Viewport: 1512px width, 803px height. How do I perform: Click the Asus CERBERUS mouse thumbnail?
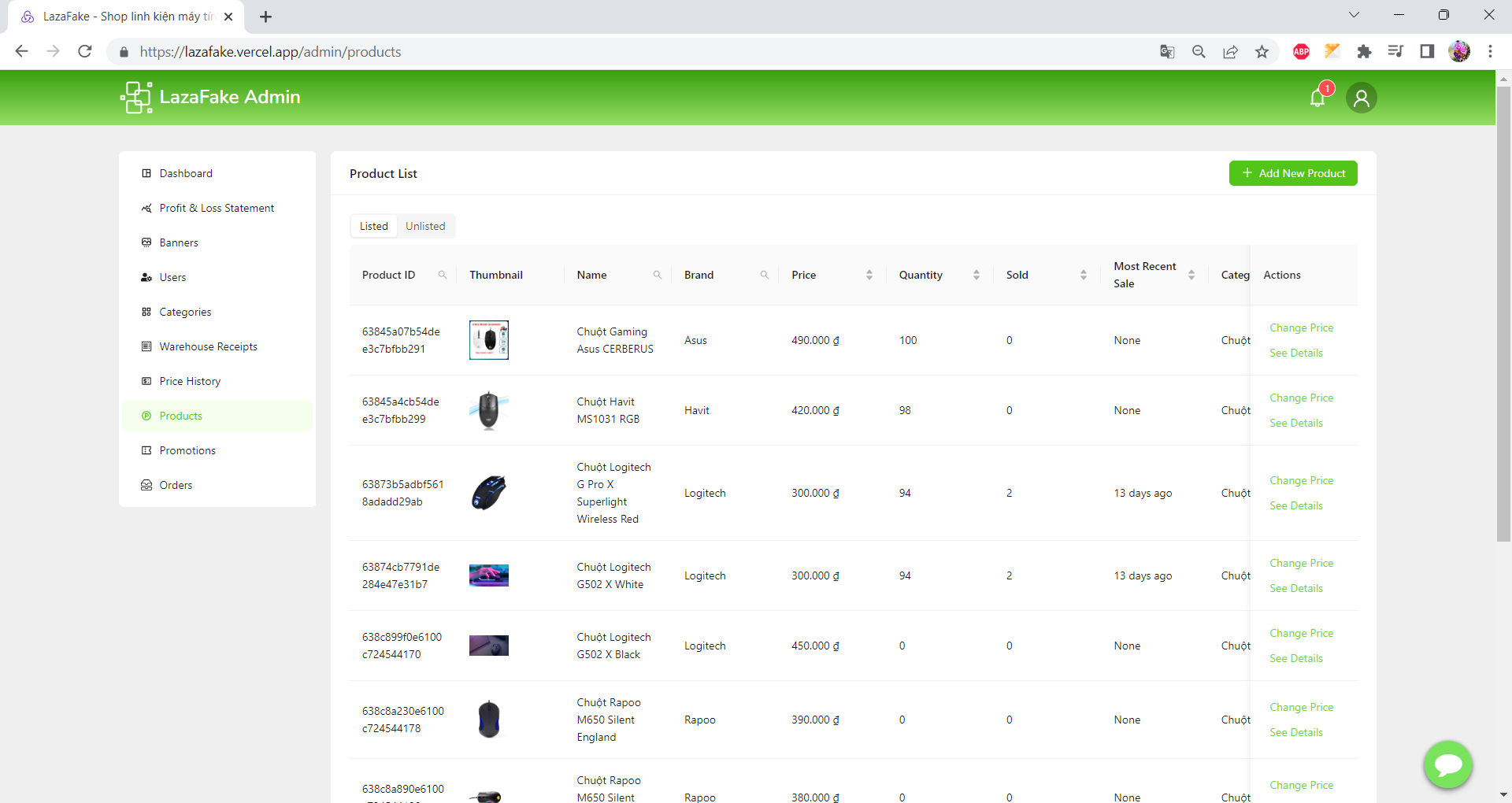tap(489, 340)
